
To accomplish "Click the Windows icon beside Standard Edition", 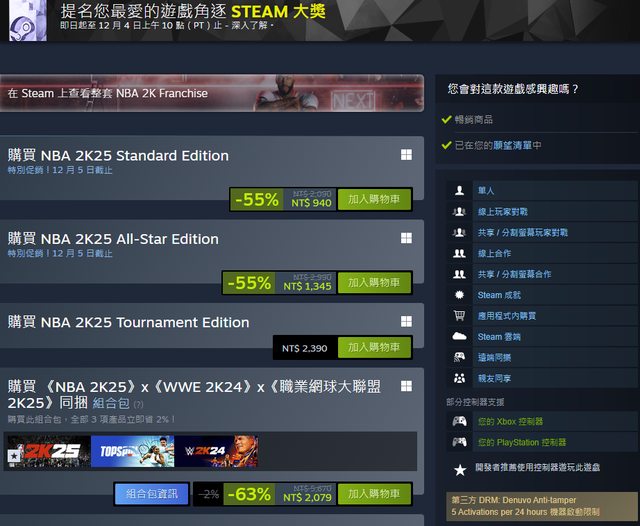I will pos(406,155).
